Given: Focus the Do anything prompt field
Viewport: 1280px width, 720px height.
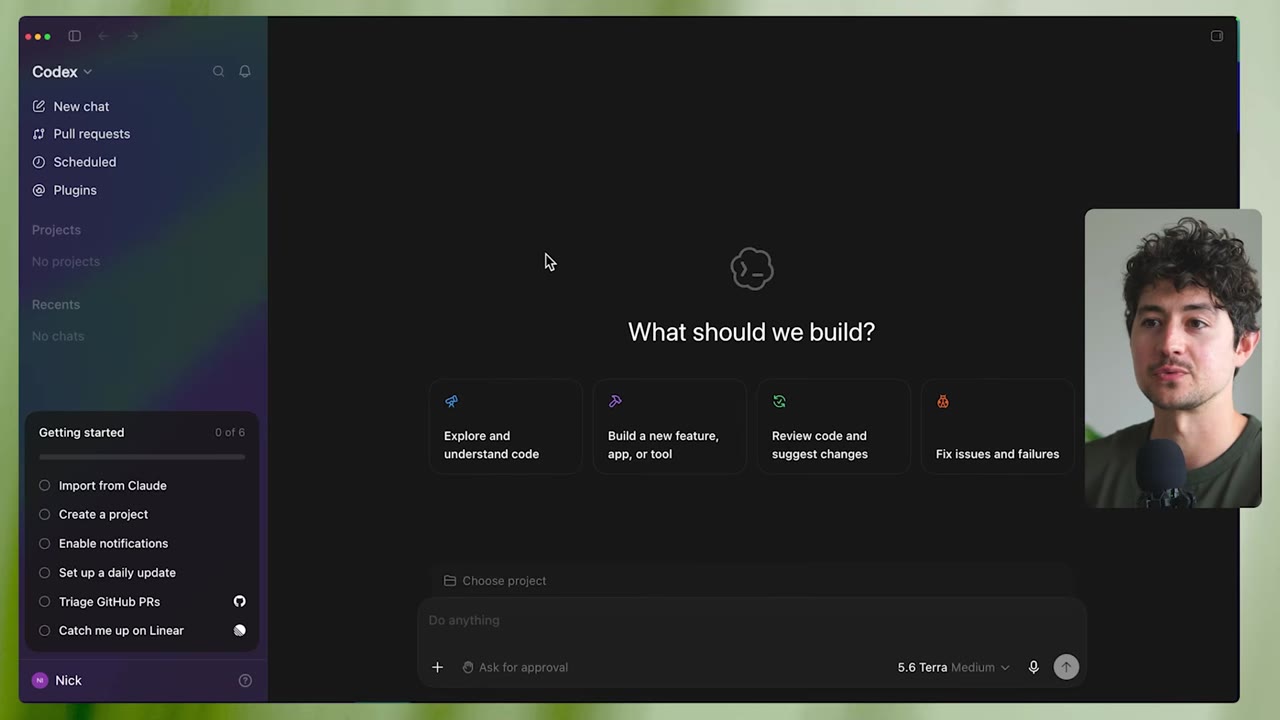Looking at the screenshot, I should tap(752, 621).
